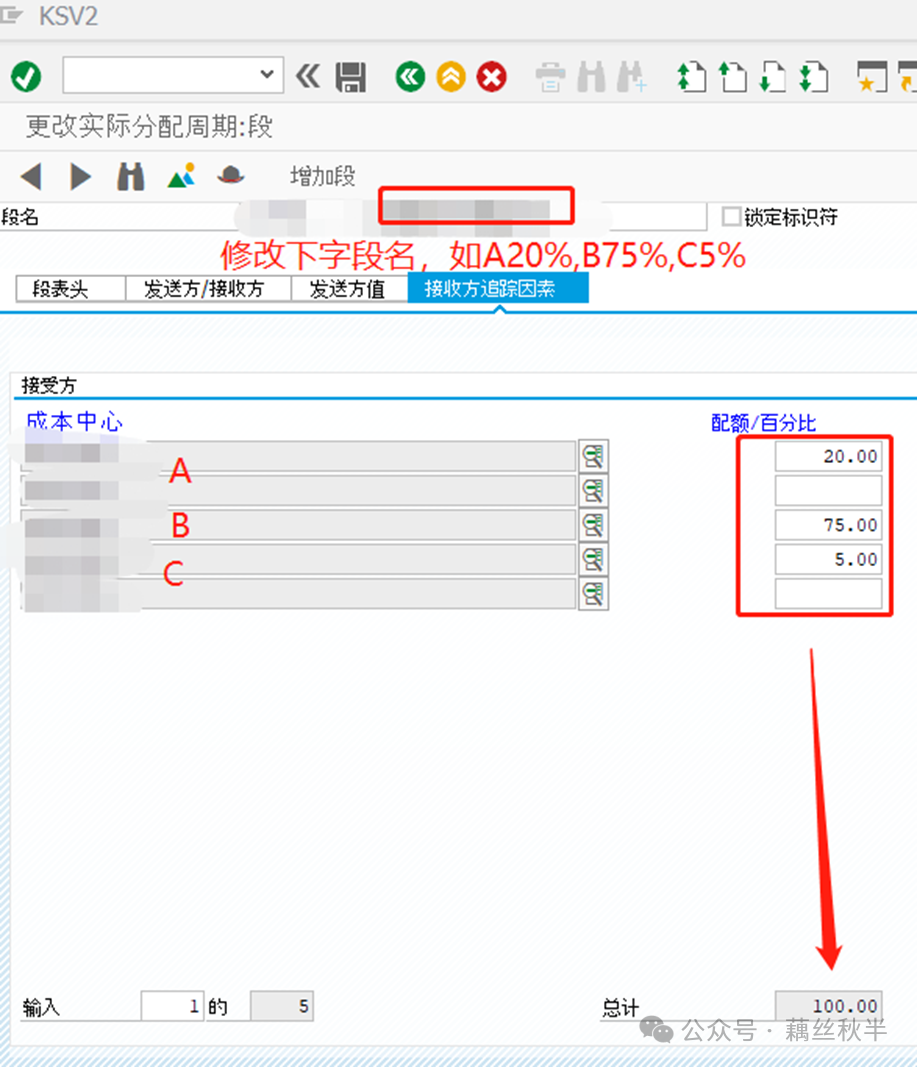This screenshot has width=917, height=1067.
Task: Open detail icon for cost center row B
Action: click(x=593, y=525)
